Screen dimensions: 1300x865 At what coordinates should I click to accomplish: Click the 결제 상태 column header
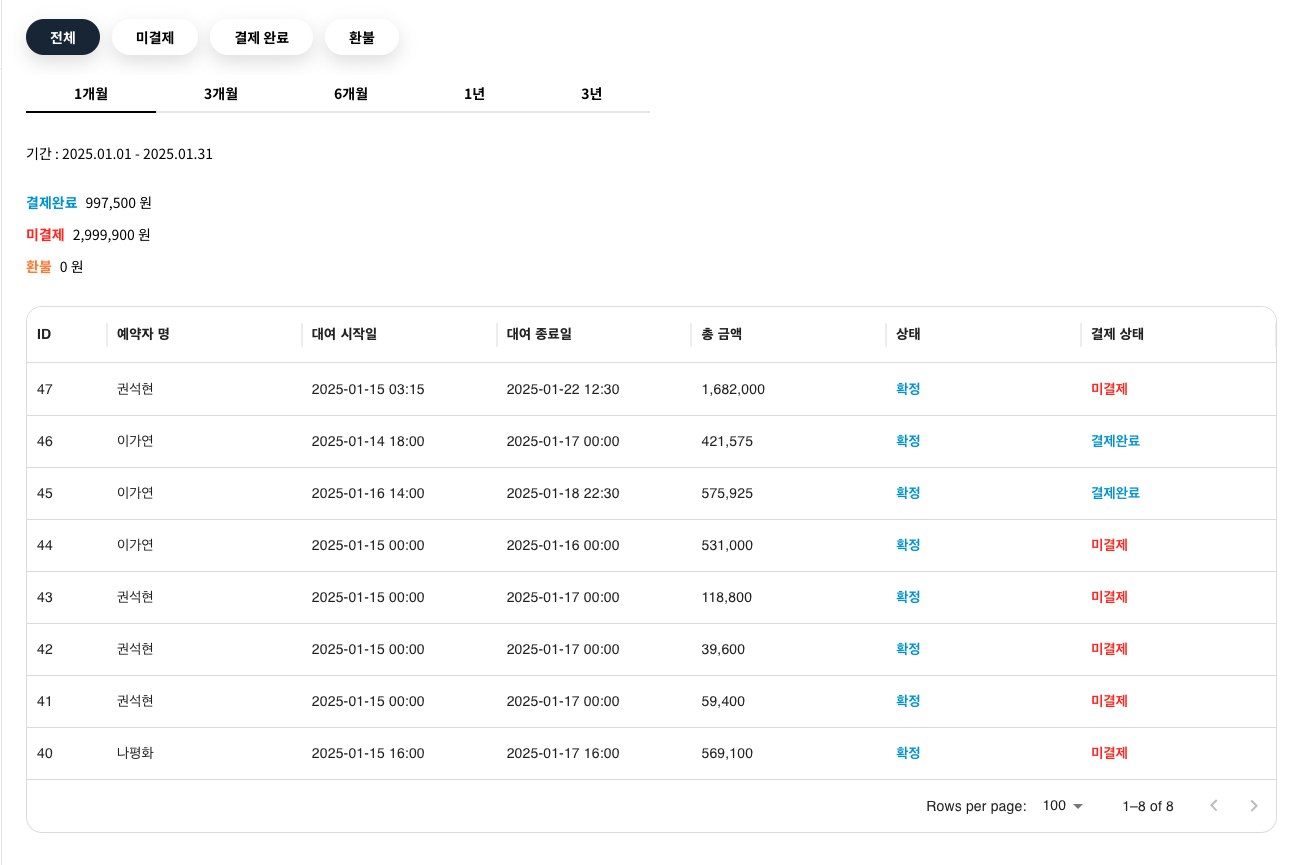click(1117, 334)
